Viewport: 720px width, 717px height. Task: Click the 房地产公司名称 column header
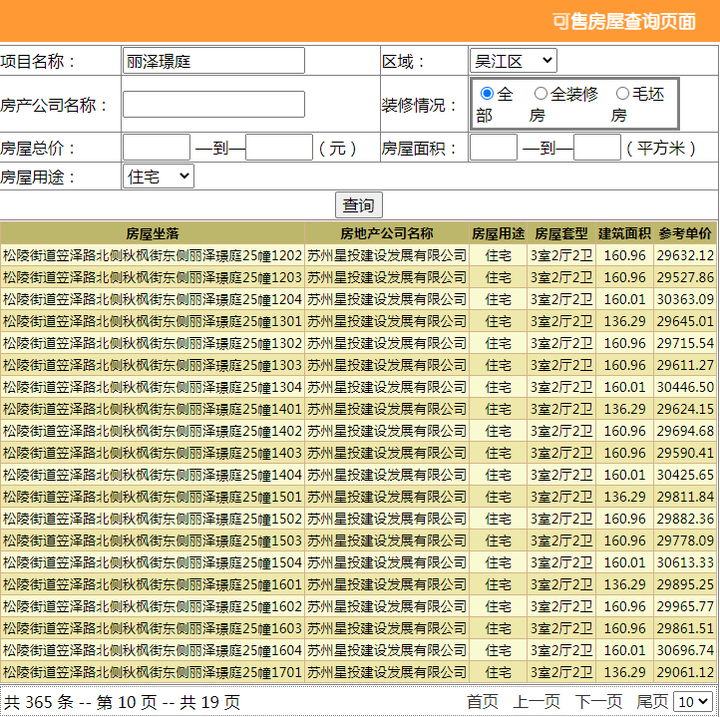[x=387, y=233]
